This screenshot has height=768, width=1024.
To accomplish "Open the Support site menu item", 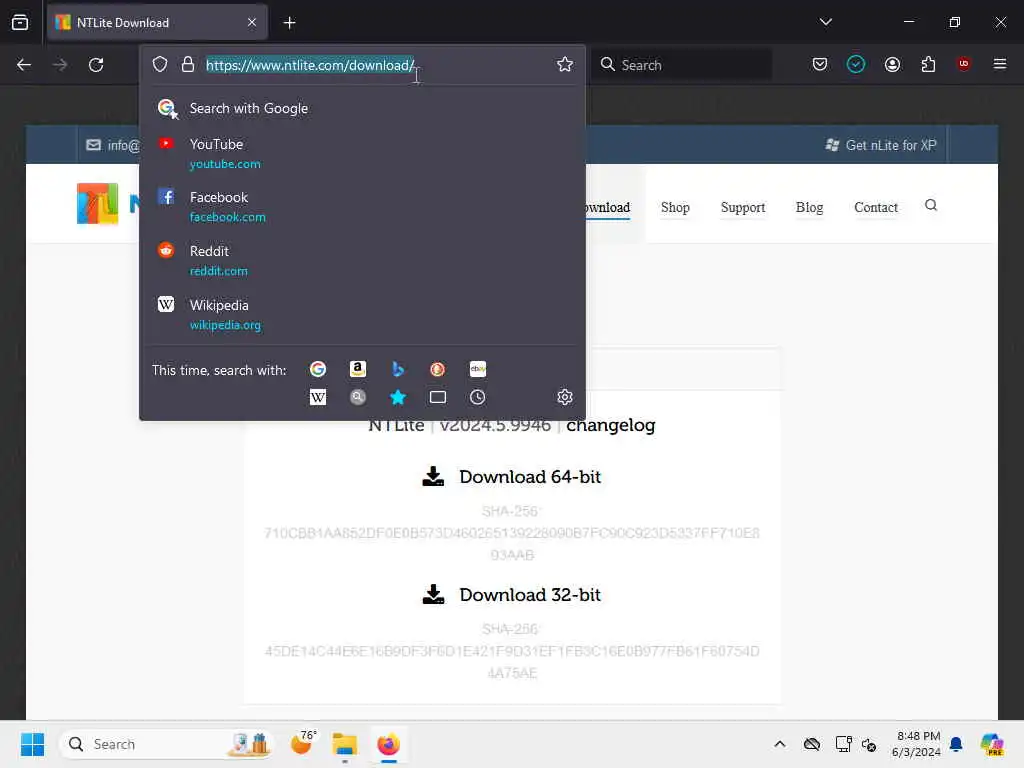I will pos(743,207).
